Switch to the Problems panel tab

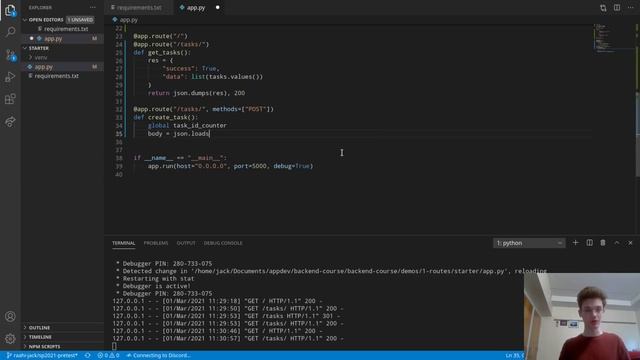point(156,243)
